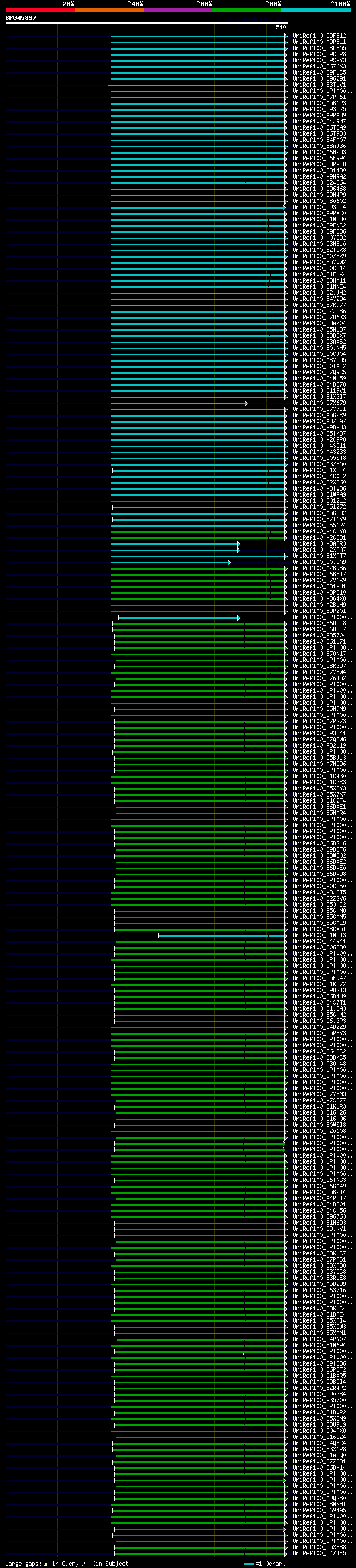This screenshot has height=1568, width=356.
Task: Select label UniRef100_Q4C0E2
Action: [x=319, y=477]
